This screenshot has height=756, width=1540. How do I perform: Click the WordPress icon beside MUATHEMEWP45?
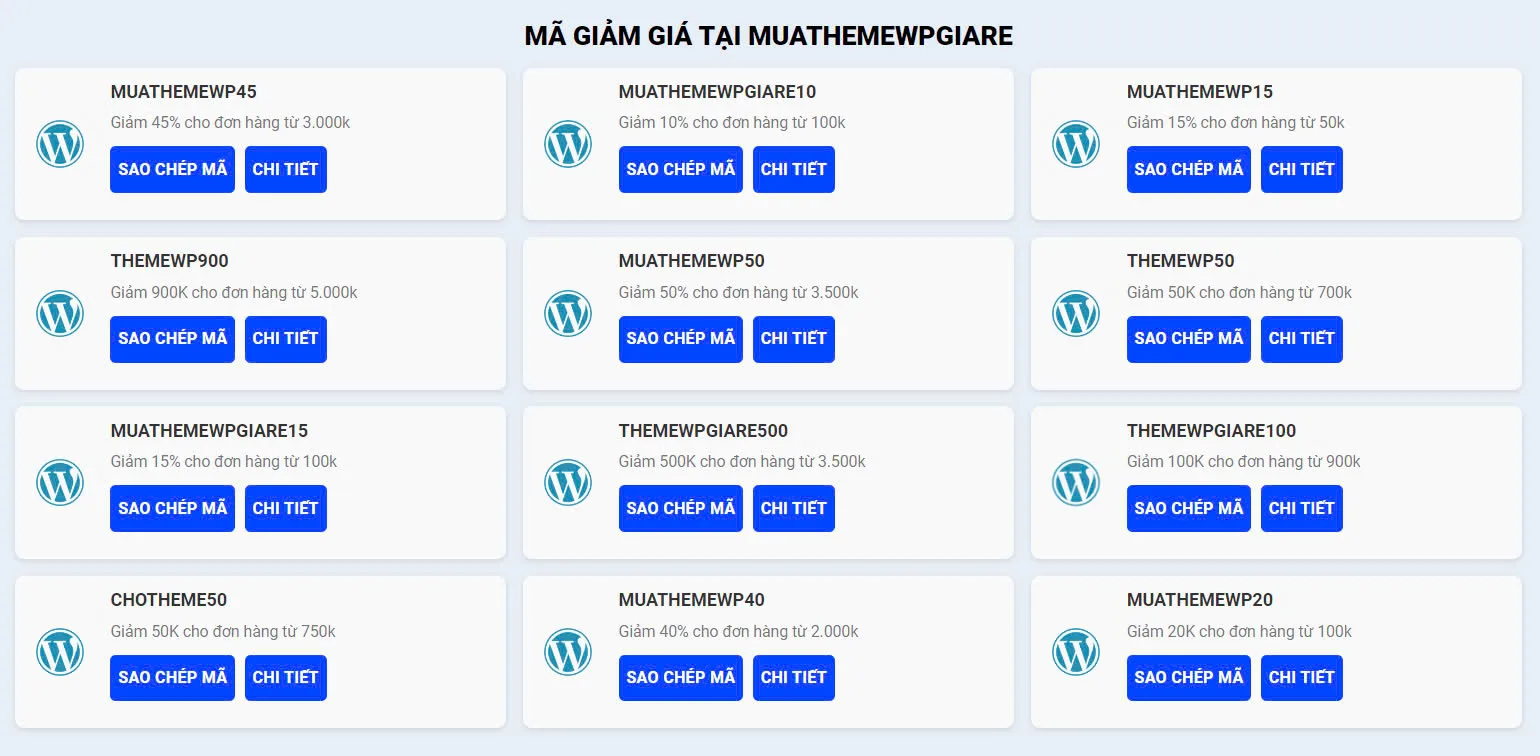pyautogui.click(x=59, y=143)
